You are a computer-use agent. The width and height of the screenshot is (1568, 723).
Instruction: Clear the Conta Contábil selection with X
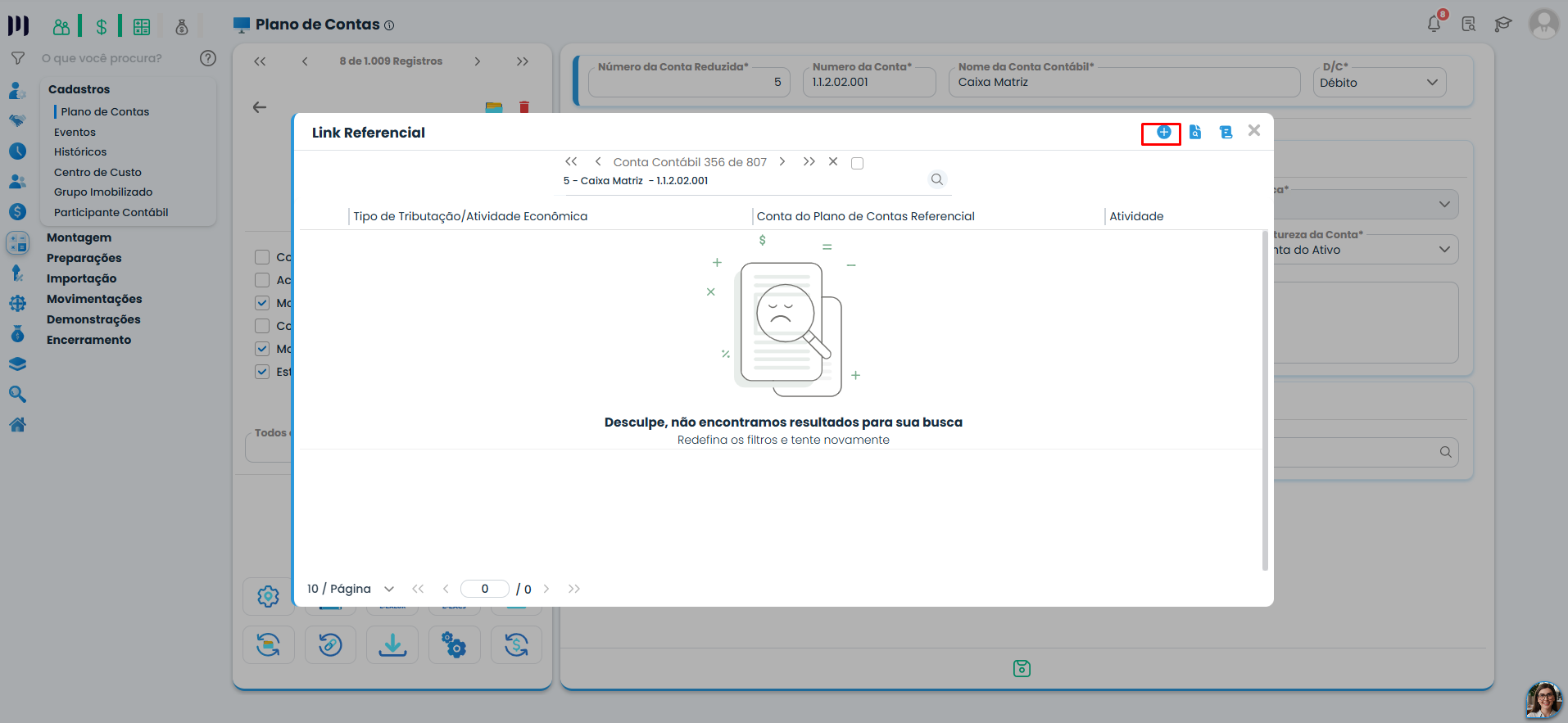coord(833,162)
